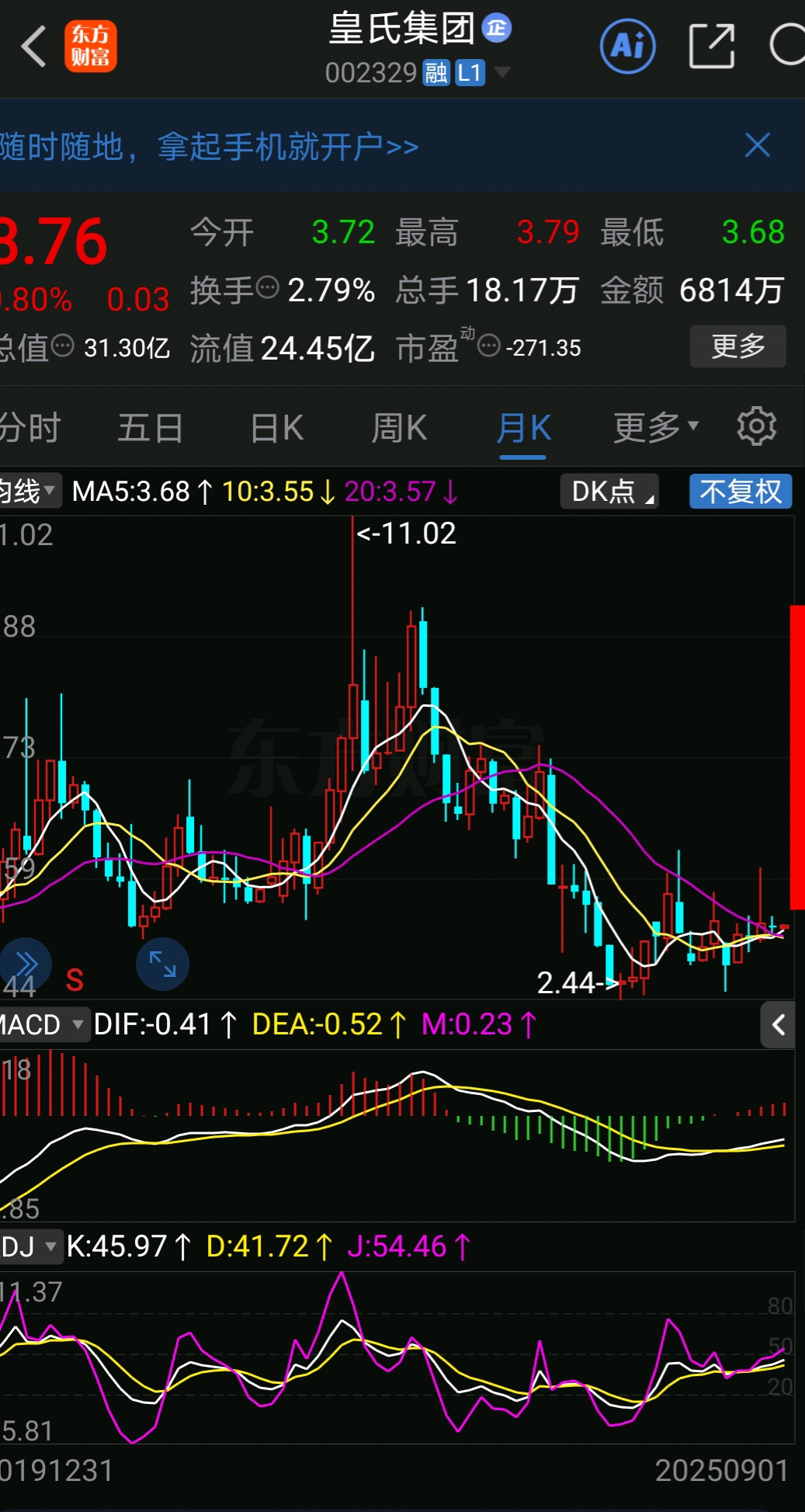Tap the 20250901 end date label
The image size is (805, 1512).
click(x=722, y=1470)
